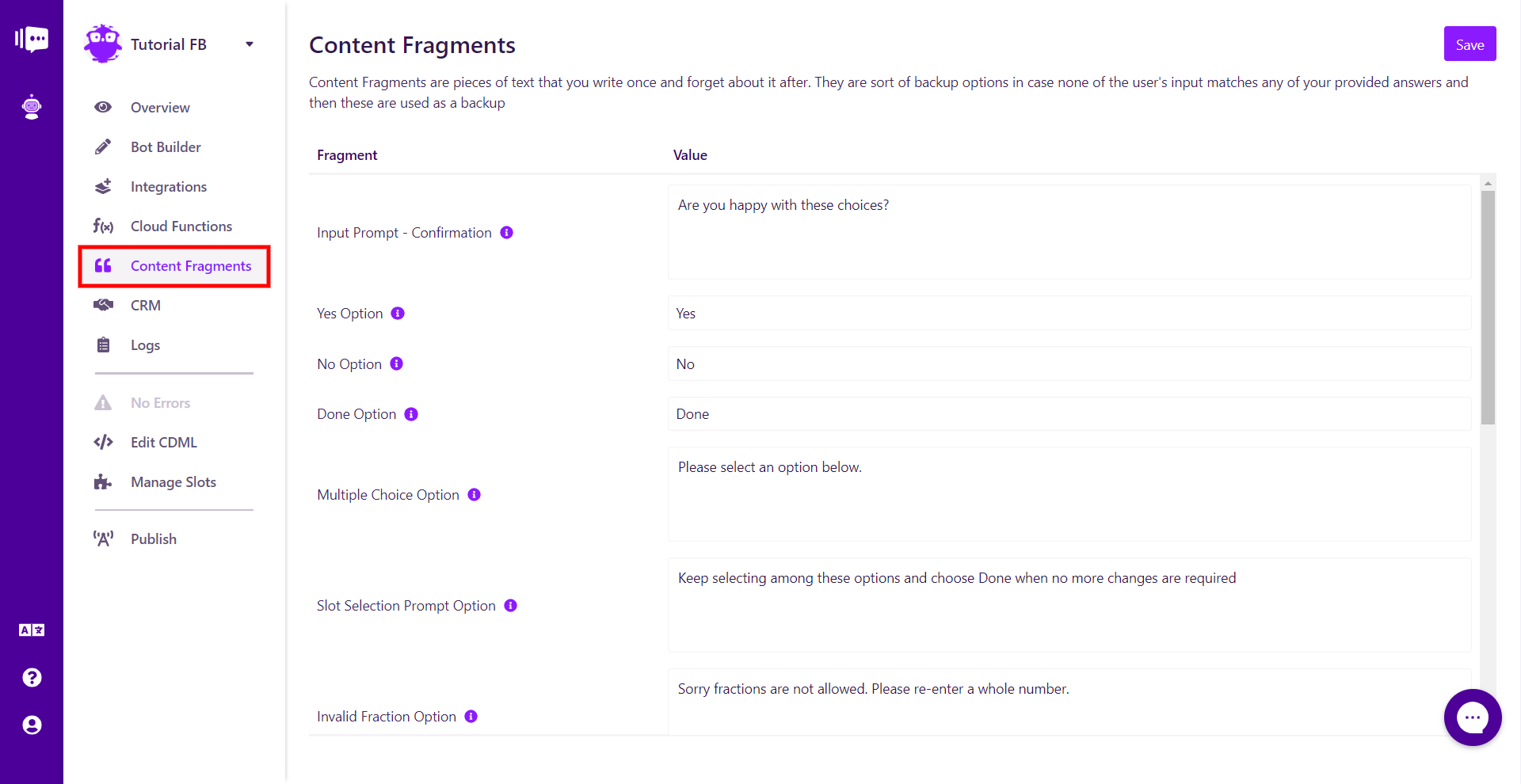
Task: Click the Logs clipboard icon
Action: pyautogui.click(x=103, y=344)
